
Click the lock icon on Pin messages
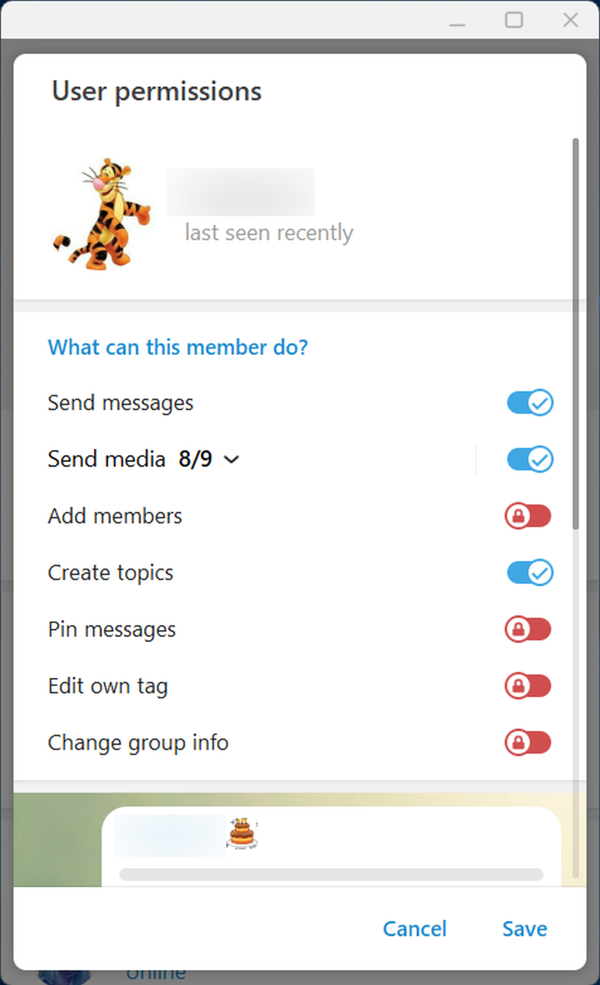pos(518,630)
